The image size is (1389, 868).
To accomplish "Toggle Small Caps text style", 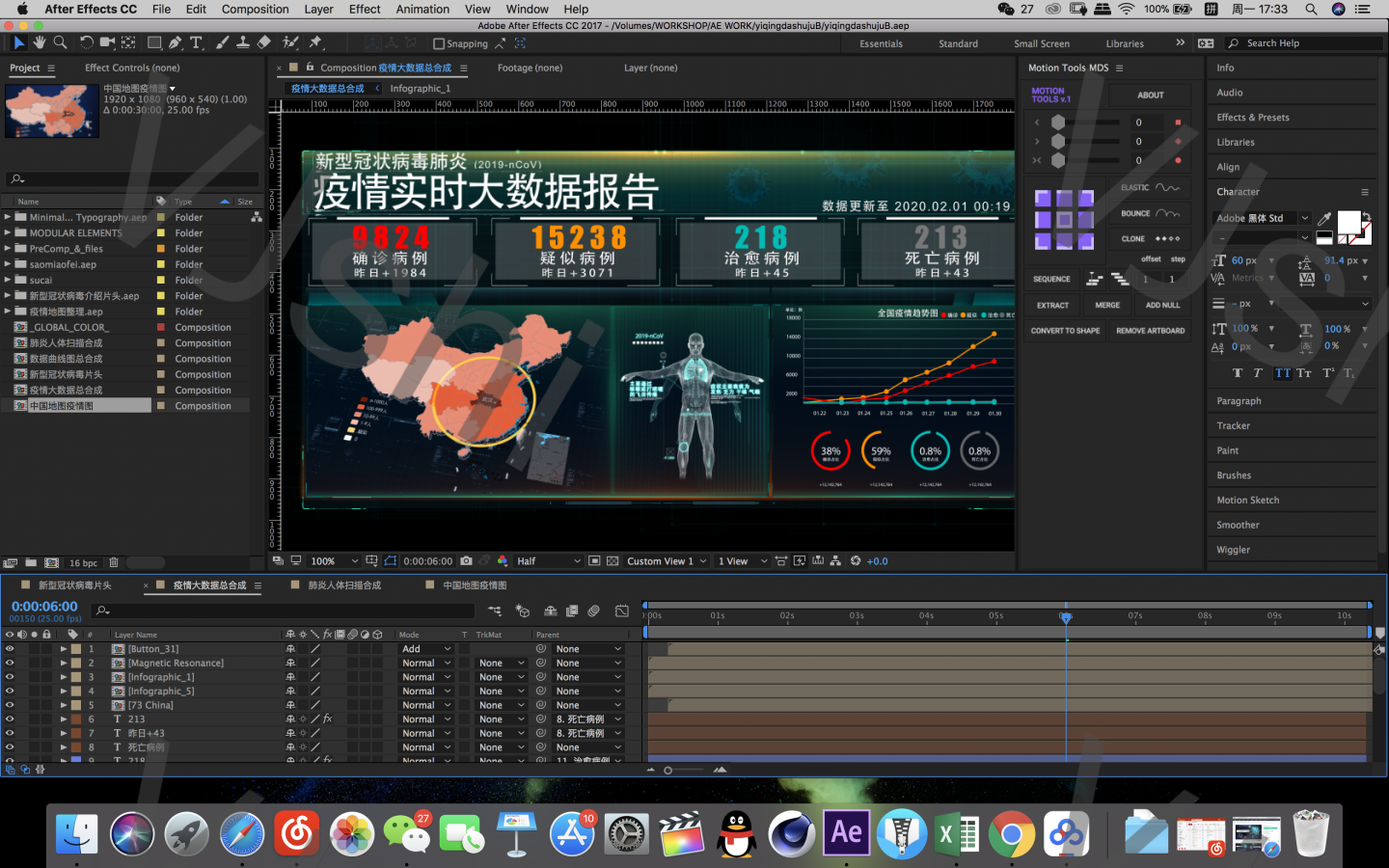I will pyautogui.click(x=1304, y=373).
